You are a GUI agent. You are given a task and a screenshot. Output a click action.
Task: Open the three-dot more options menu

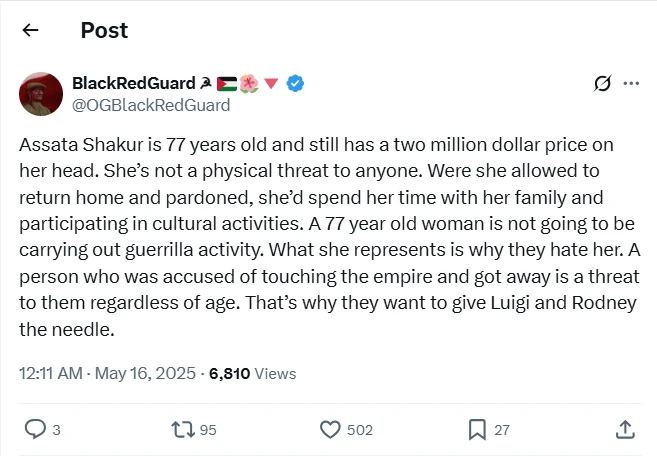631,84
